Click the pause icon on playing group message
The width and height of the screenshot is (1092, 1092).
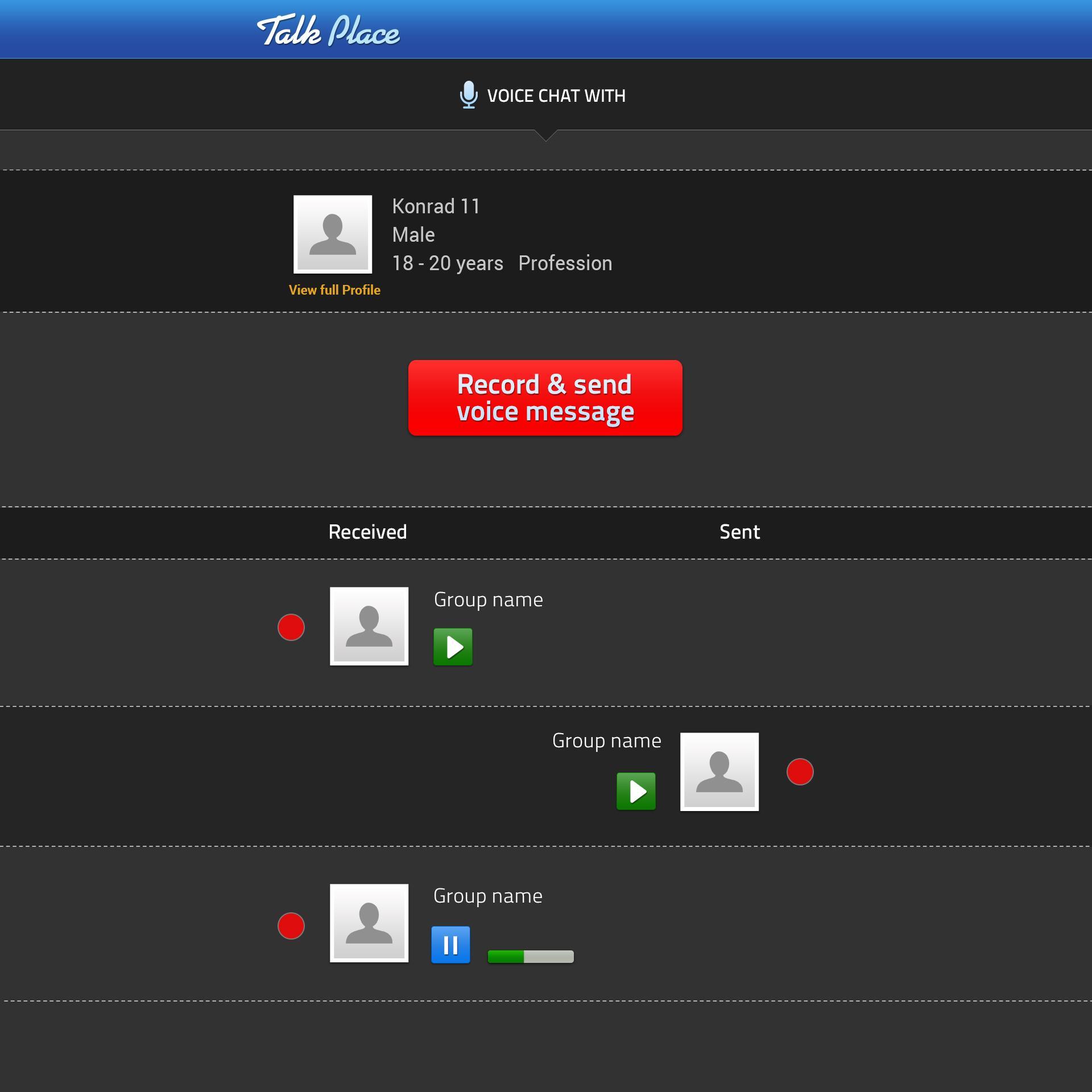[451, 945]
